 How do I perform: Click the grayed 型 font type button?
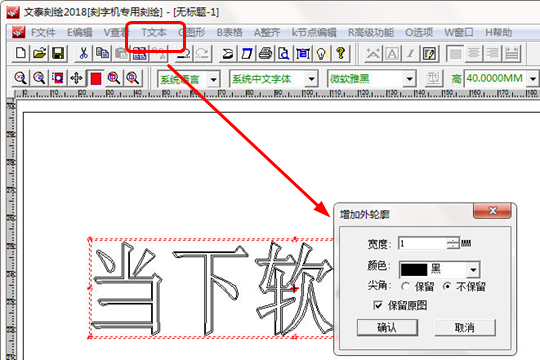(433, 79)
